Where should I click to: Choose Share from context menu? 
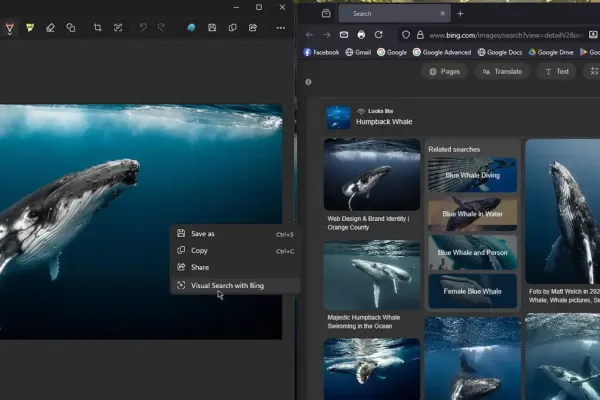[x=235, y=267]
